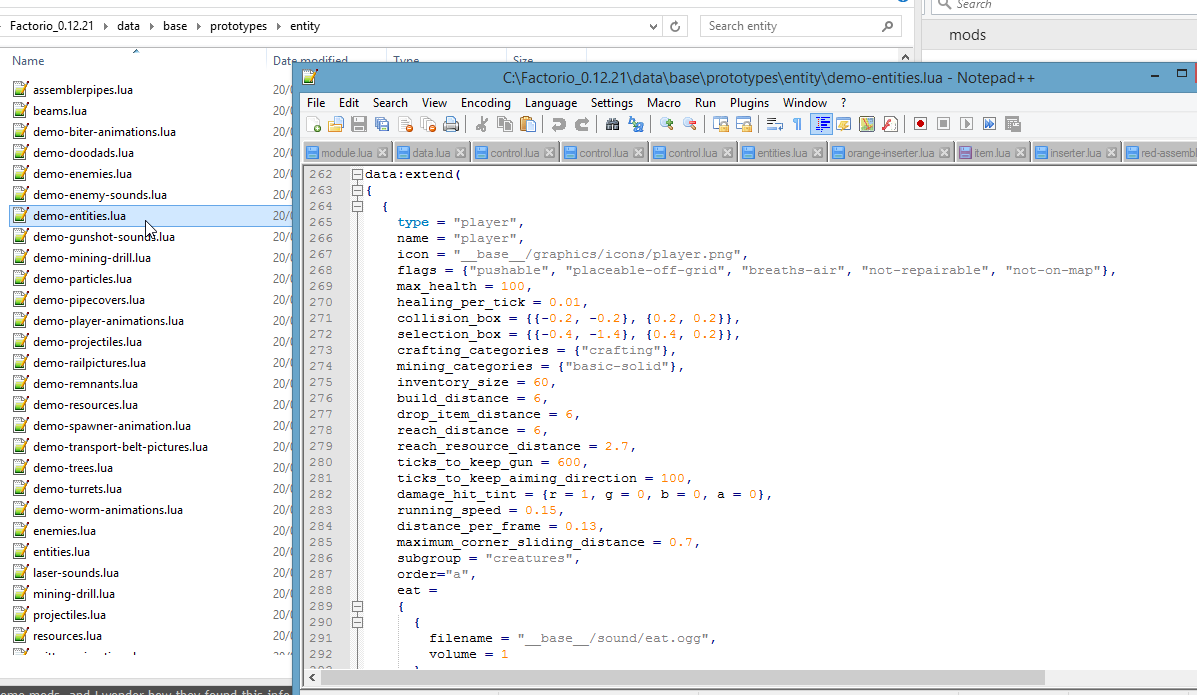Zoom out using the magnifier minus icon

click(689, 124)
